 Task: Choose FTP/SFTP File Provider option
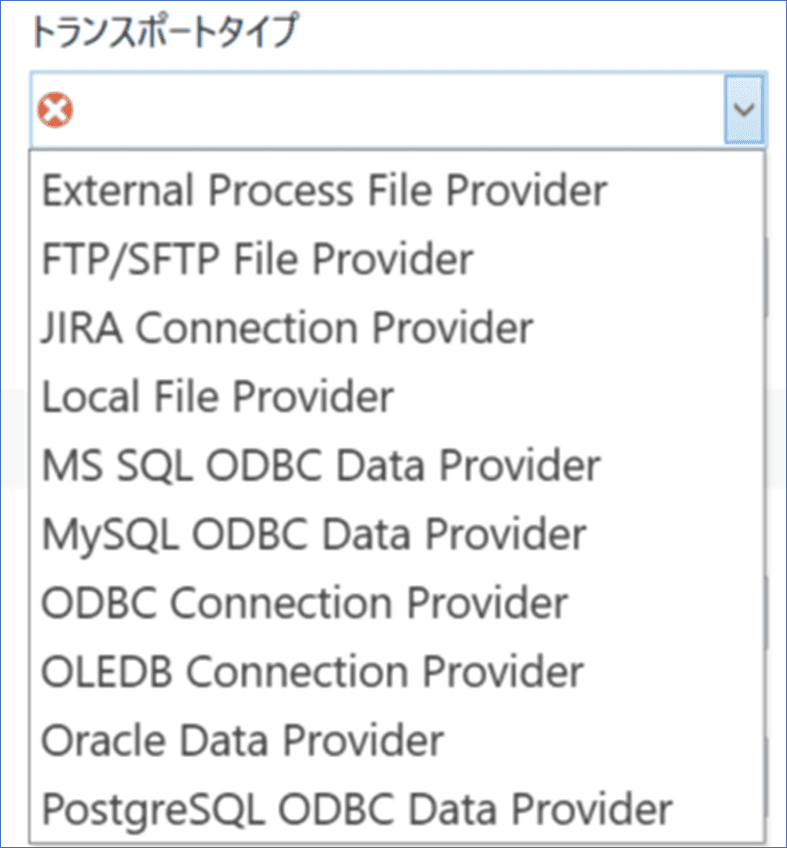click(257, 259)
